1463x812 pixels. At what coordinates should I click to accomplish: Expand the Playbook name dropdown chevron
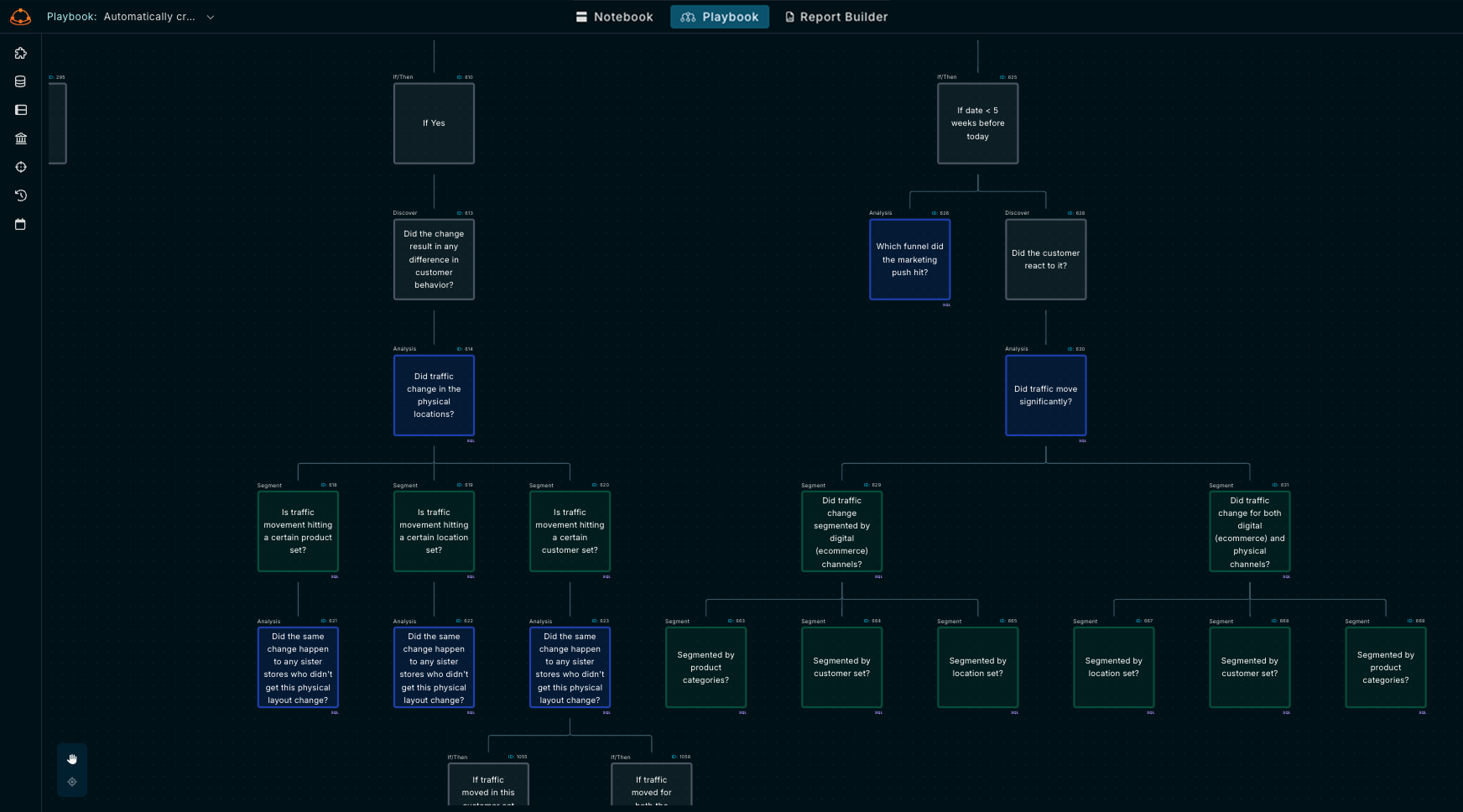(x=211, y=17)
